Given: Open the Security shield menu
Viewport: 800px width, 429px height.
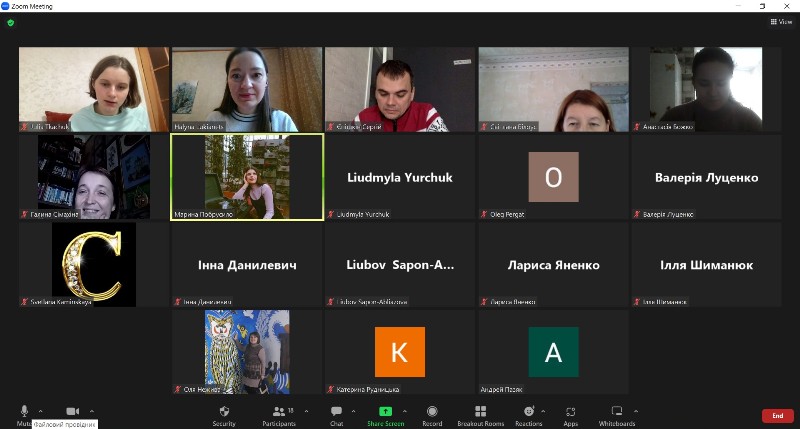Looking at the screenshot, I should (224, 416).
